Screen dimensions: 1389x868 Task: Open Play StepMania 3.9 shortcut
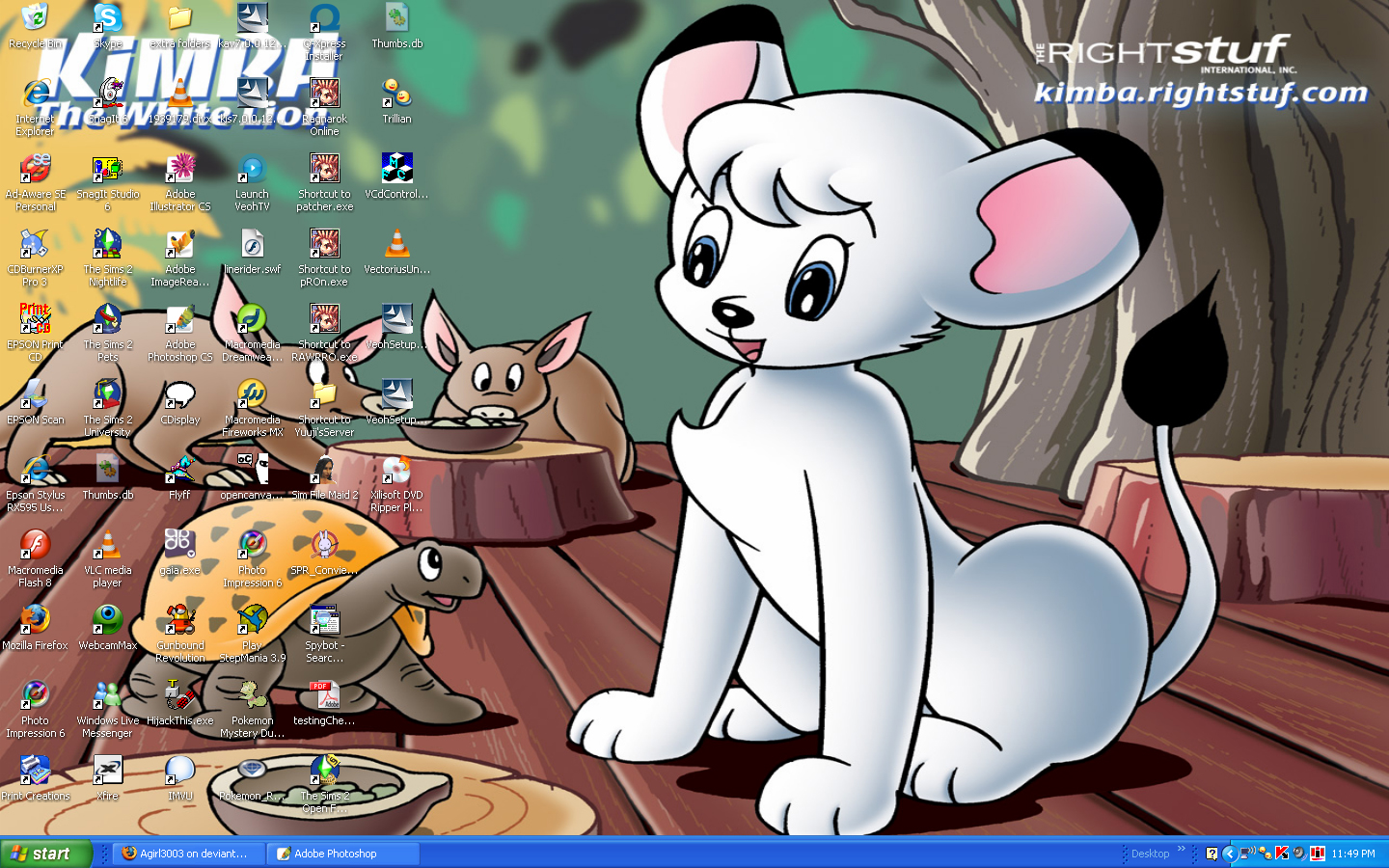[252, 634]
